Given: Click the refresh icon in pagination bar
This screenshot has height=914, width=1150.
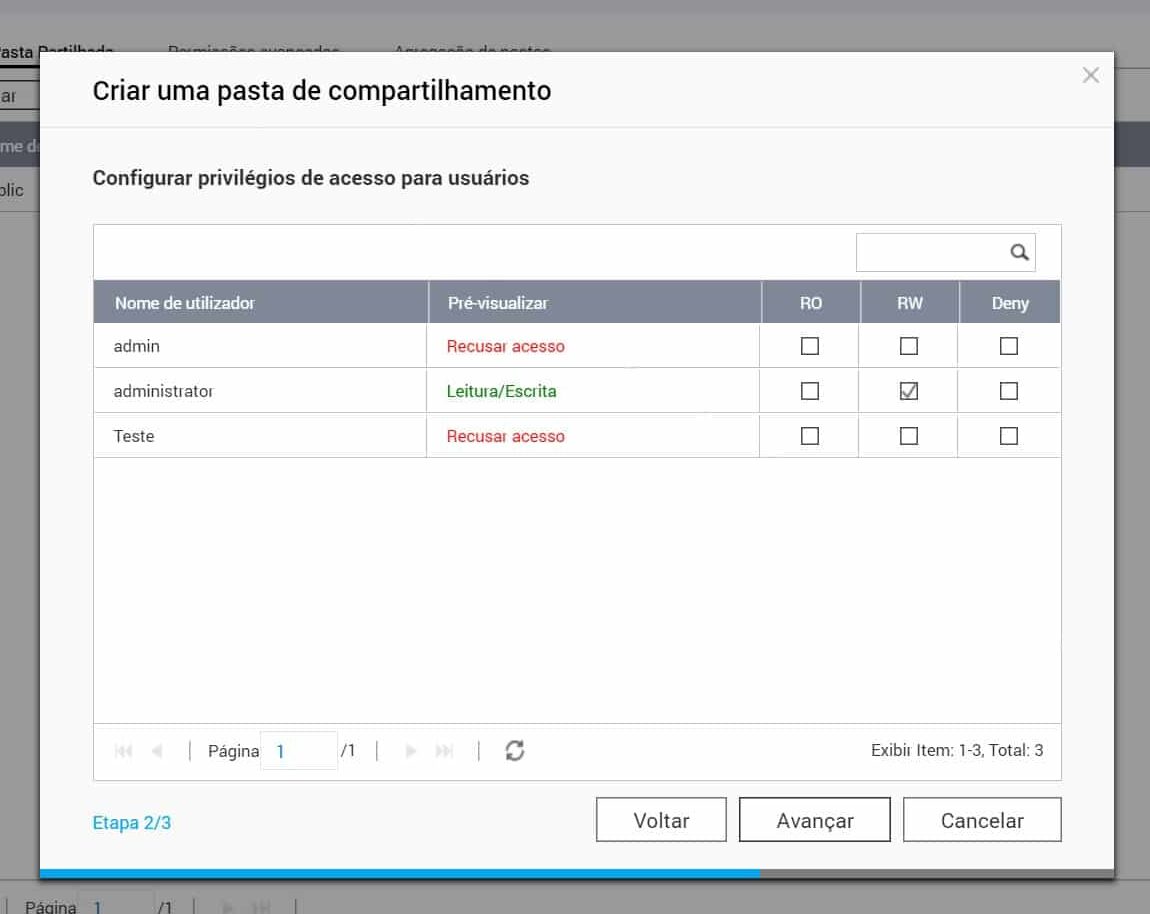Looking at the screenshot, I should 515,751.
